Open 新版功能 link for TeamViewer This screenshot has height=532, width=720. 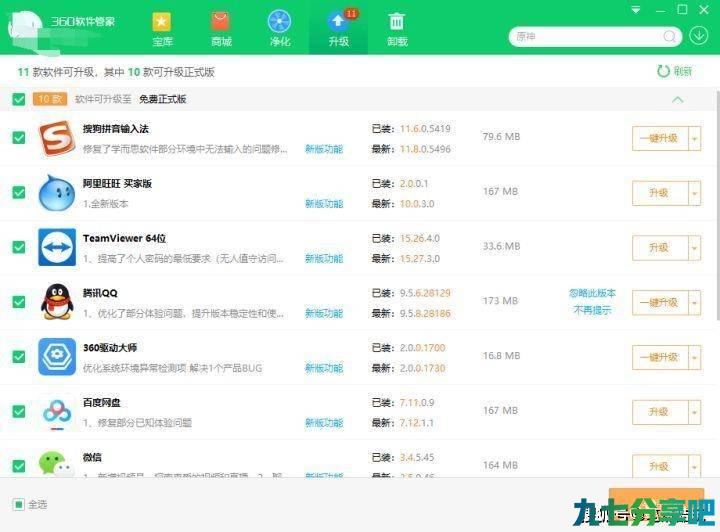coord(324,259)
